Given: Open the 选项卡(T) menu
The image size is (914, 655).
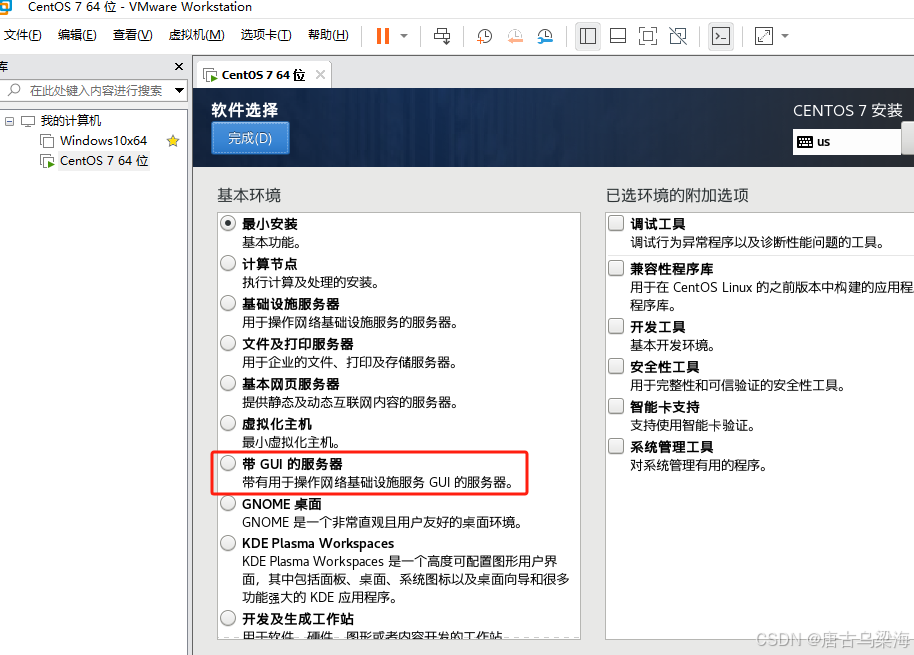Looking at the screenshot, I should [266, 35].
